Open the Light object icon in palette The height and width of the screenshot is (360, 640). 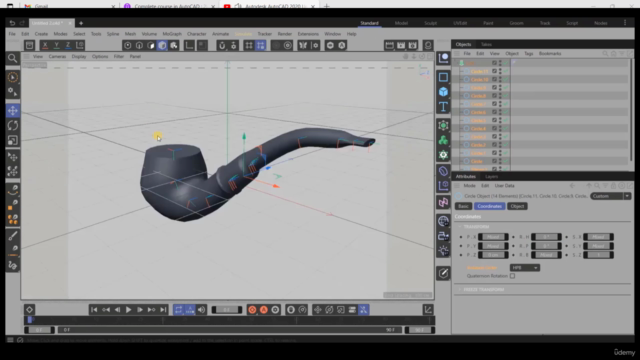443,251
